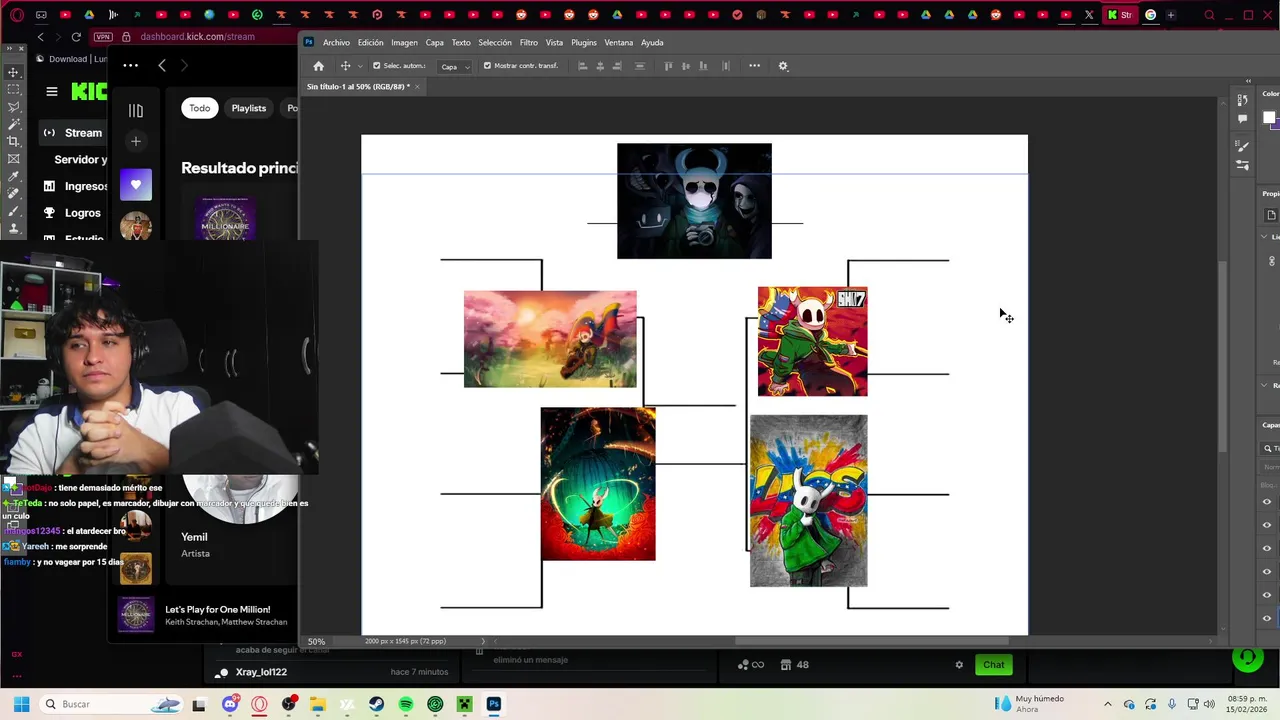Image resolution: width=1280 pixels, height=720 pixels.
Task: Open Spotify from the taskbar
Action: [406, 704]
